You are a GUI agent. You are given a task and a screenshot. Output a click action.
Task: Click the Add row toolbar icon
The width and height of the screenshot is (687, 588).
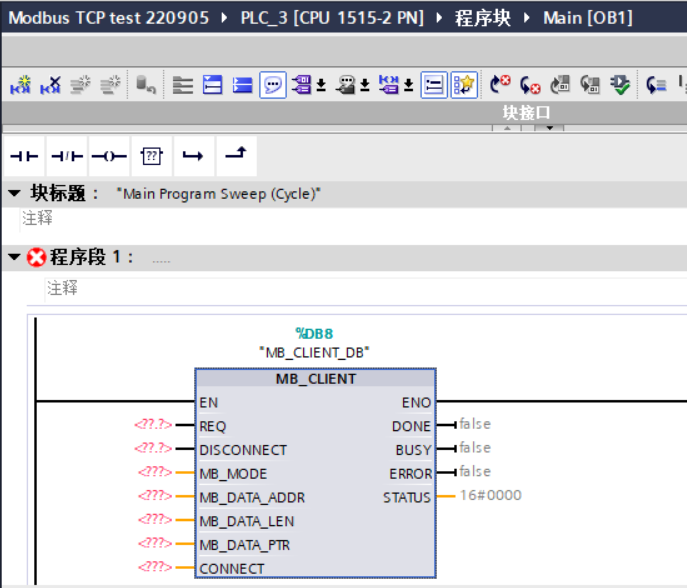pos(110,85)
